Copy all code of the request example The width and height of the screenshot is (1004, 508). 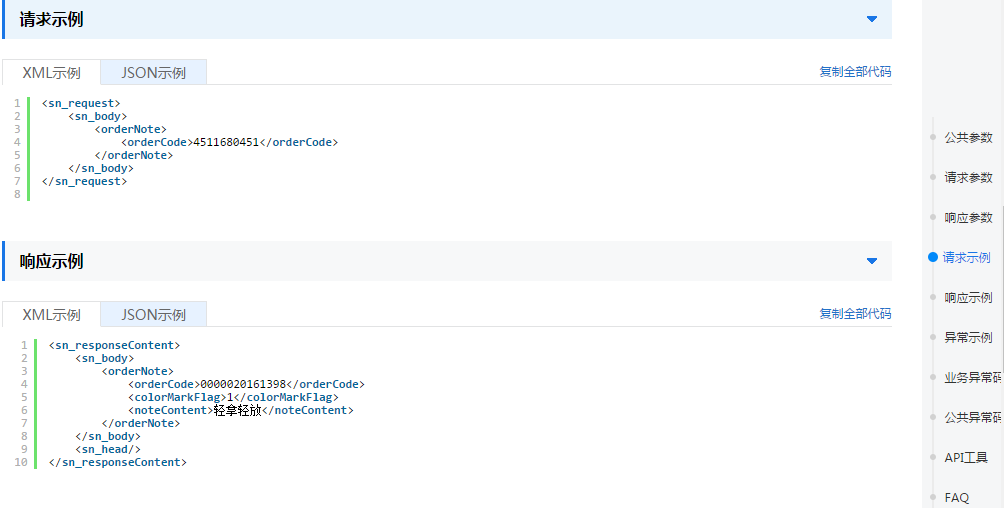[x=855, y=72]
